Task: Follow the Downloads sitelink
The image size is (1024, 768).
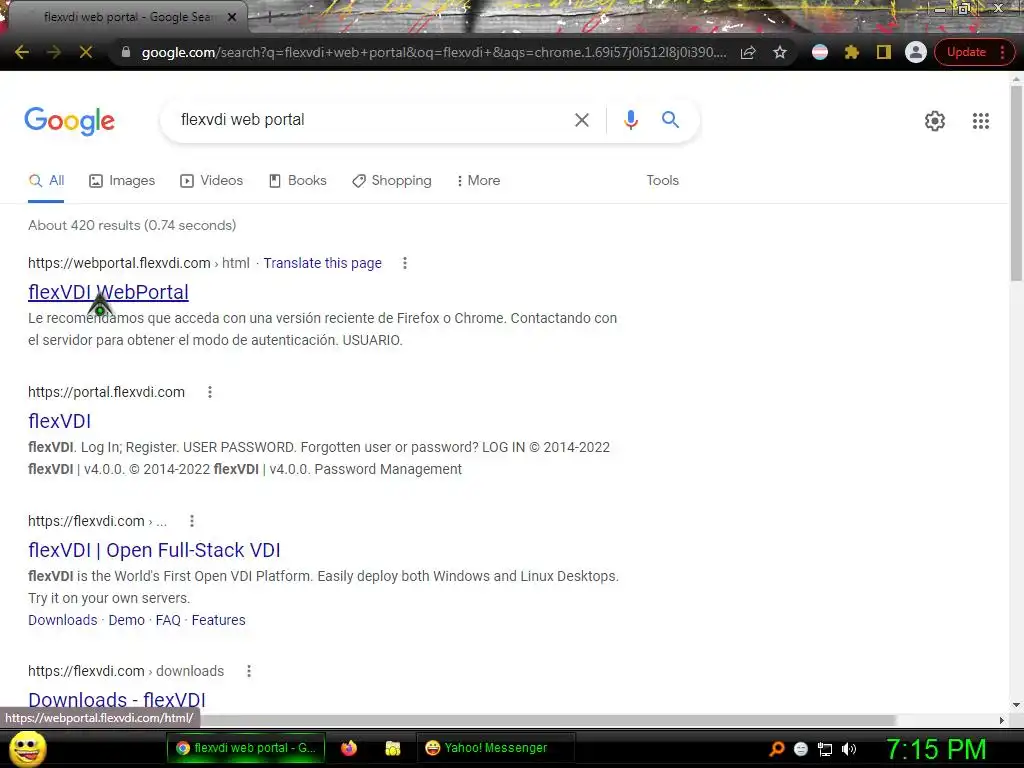Action: 63,620
